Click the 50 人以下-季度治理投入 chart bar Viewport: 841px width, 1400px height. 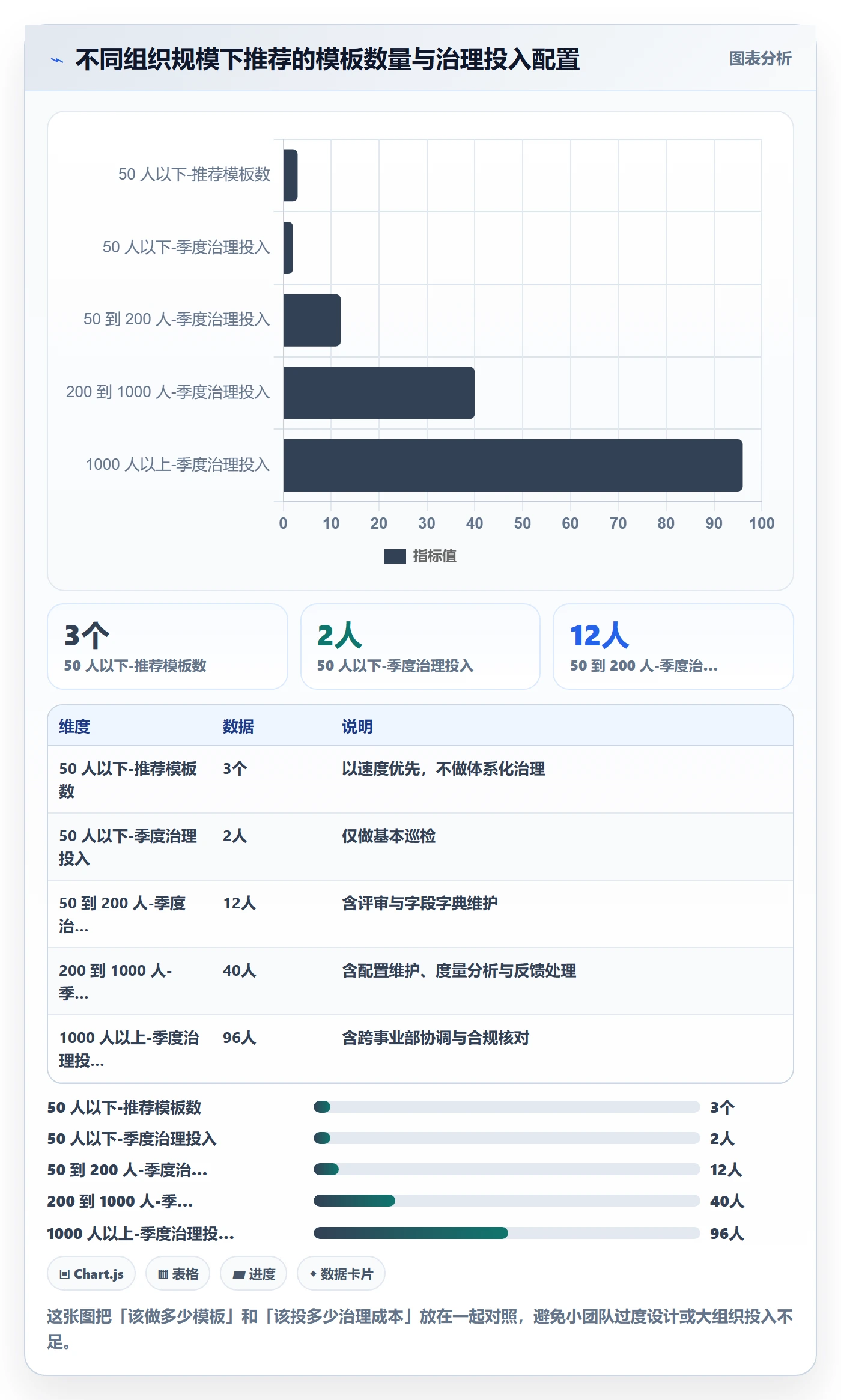(x=288, y=248)
